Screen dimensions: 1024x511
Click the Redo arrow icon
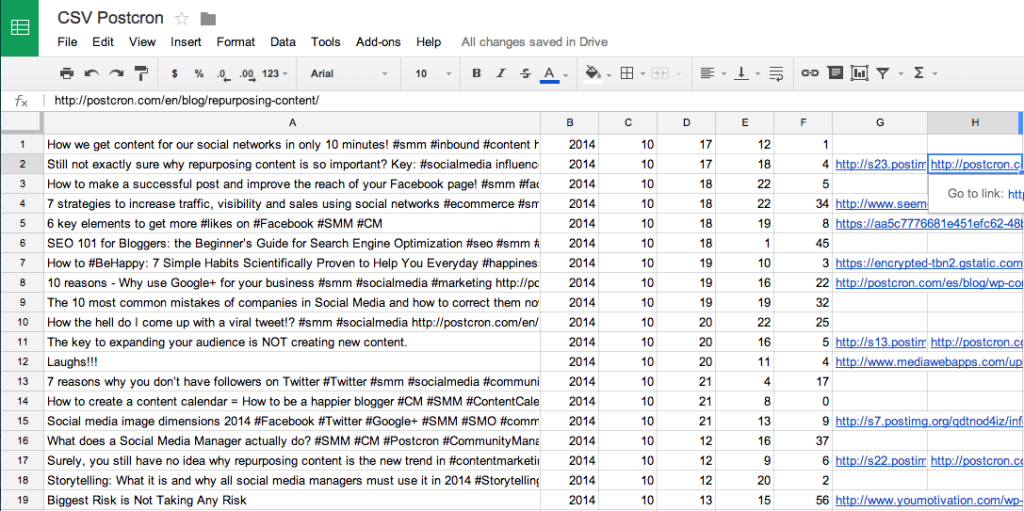[116, 73]
